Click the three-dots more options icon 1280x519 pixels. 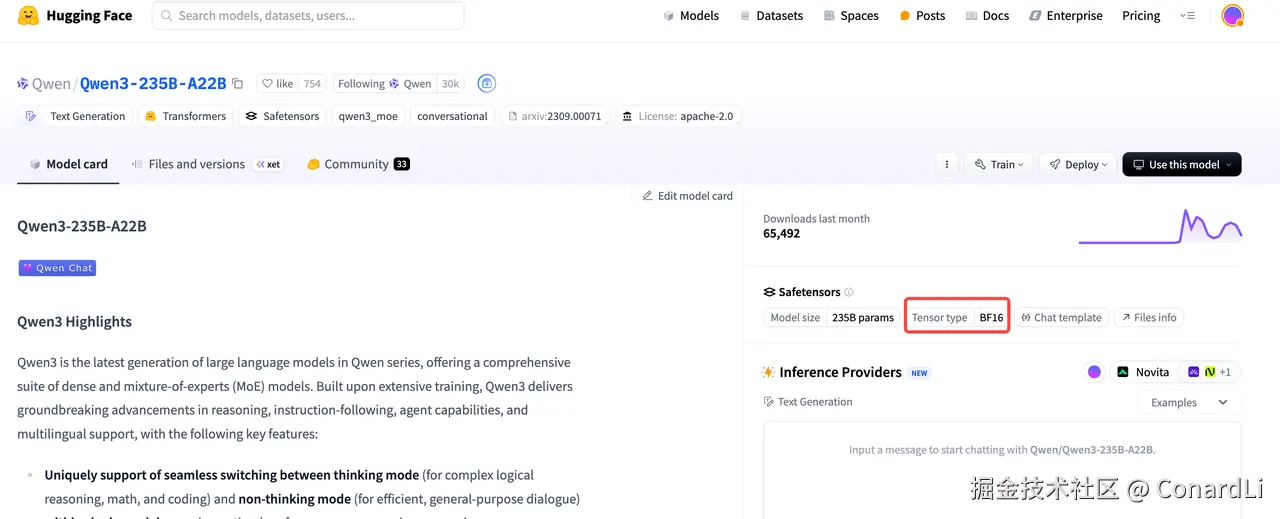click(x=946, y=165)
